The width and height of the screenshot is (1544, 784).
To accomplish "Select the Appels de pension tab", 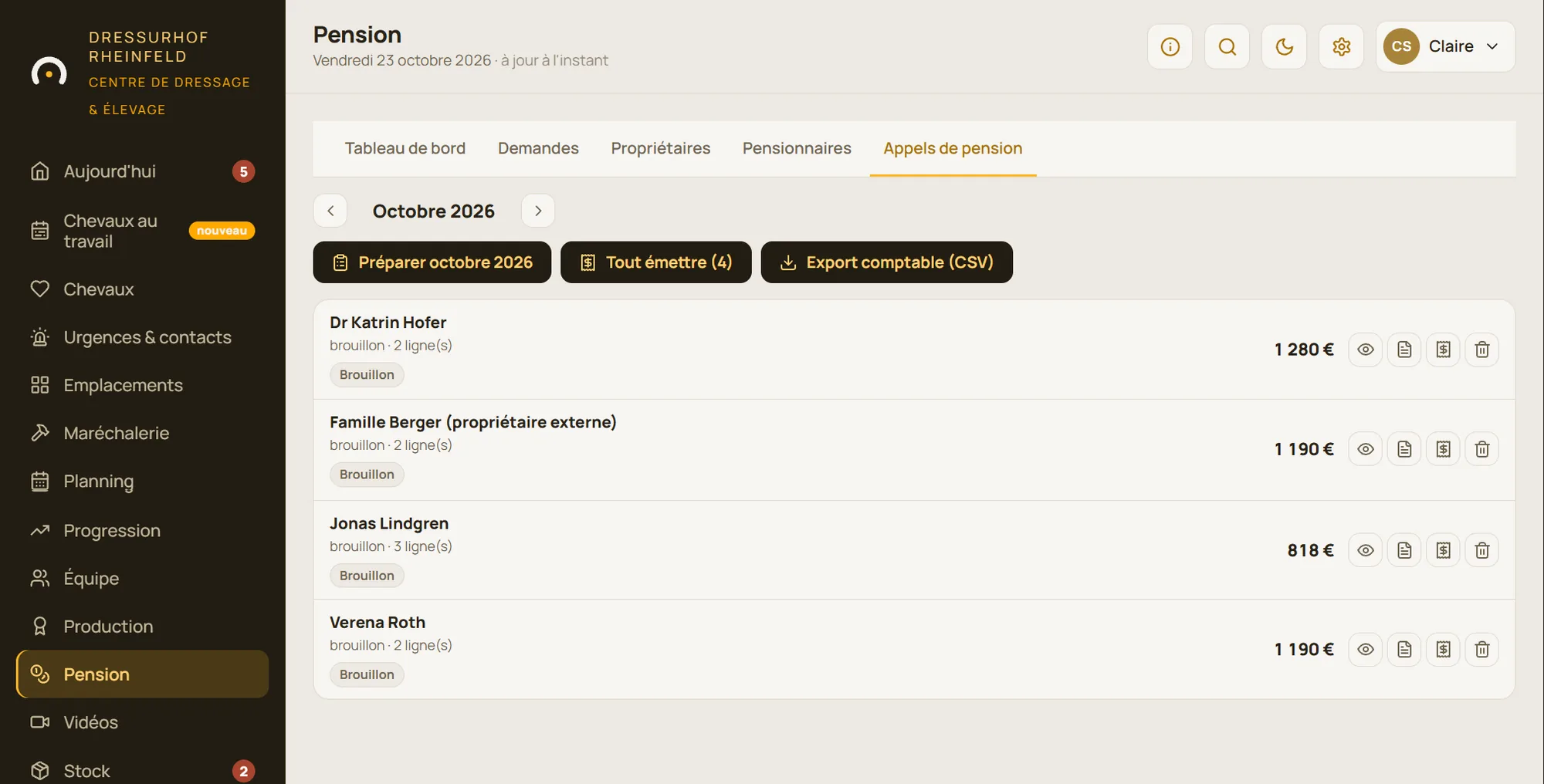I will [953, 148].
